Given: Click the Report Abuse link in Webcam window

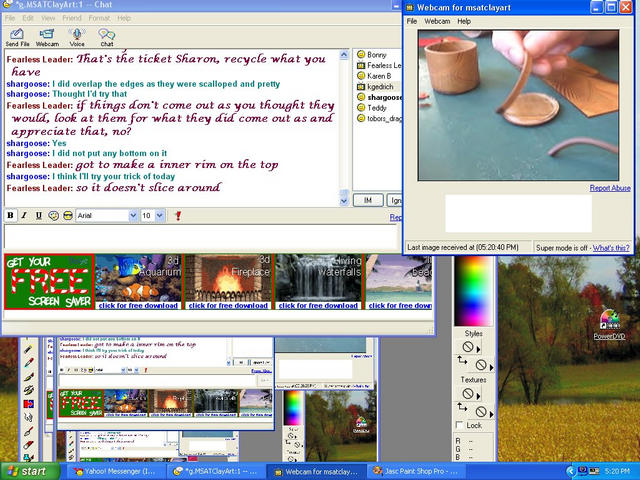Looking at the screenshot, I should click(x=610, y=188).
